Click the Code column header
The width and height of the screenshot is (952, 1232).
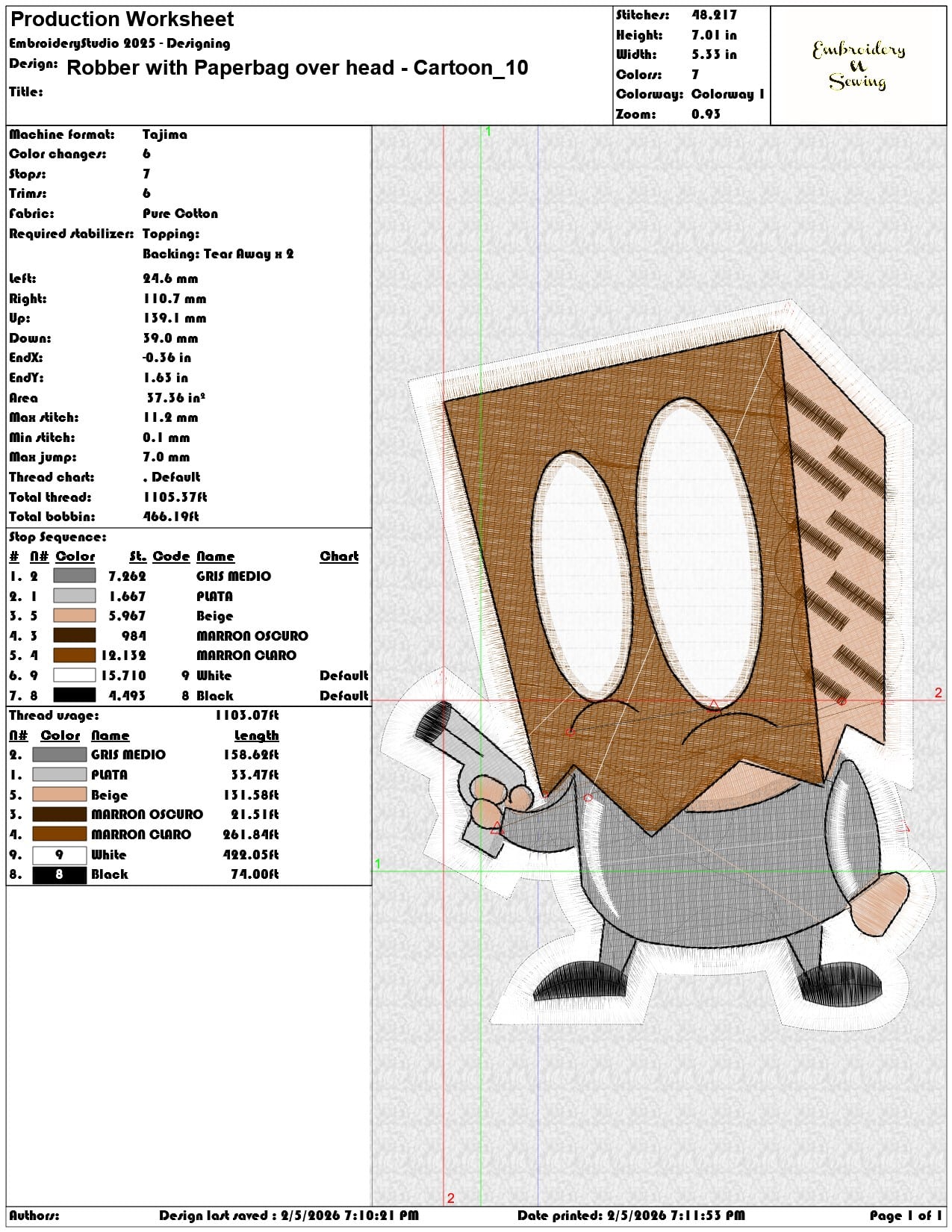click(171, 556)
